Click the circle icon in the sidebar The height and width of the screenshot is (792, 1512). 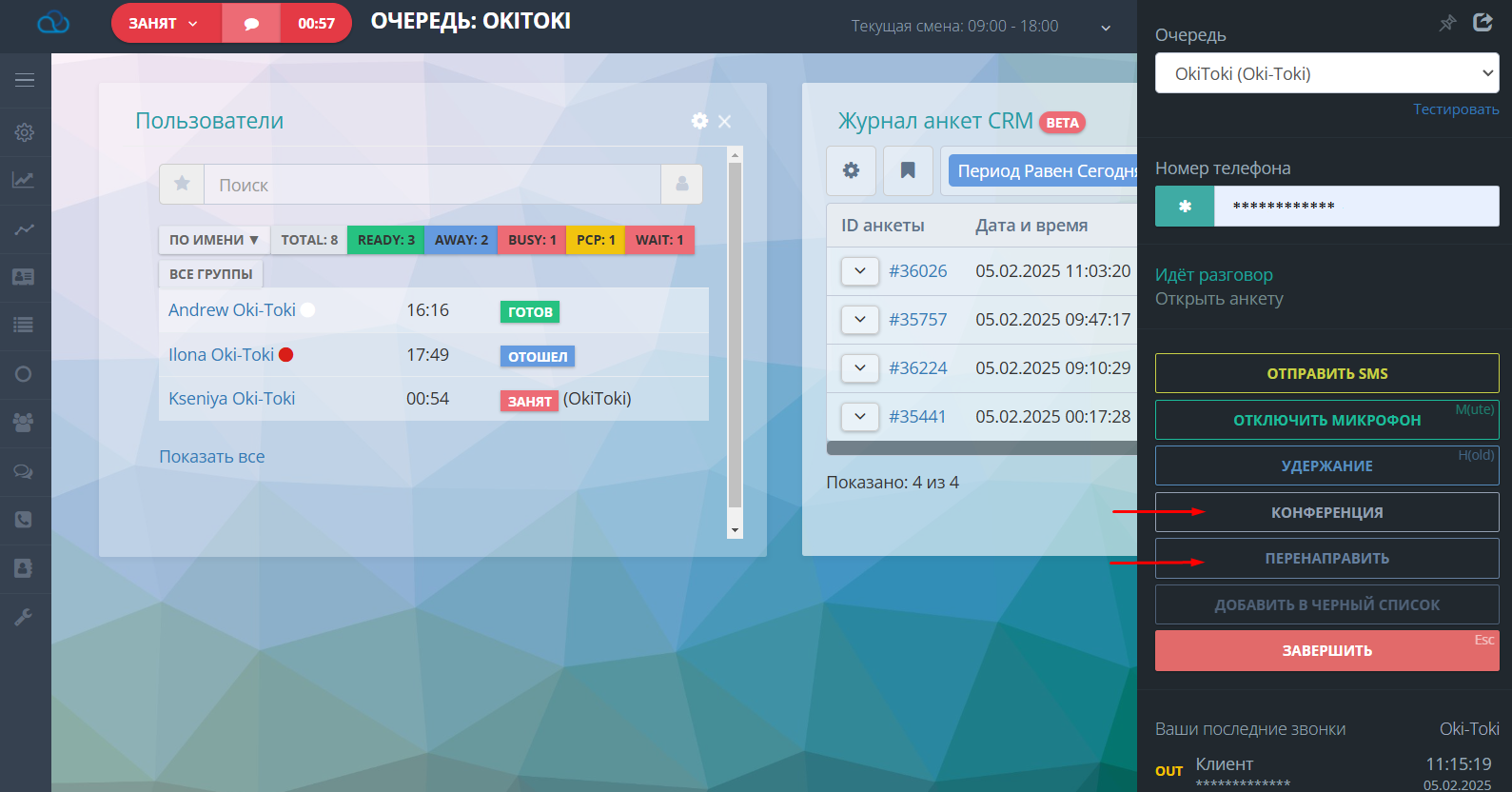tap(24, 374)
